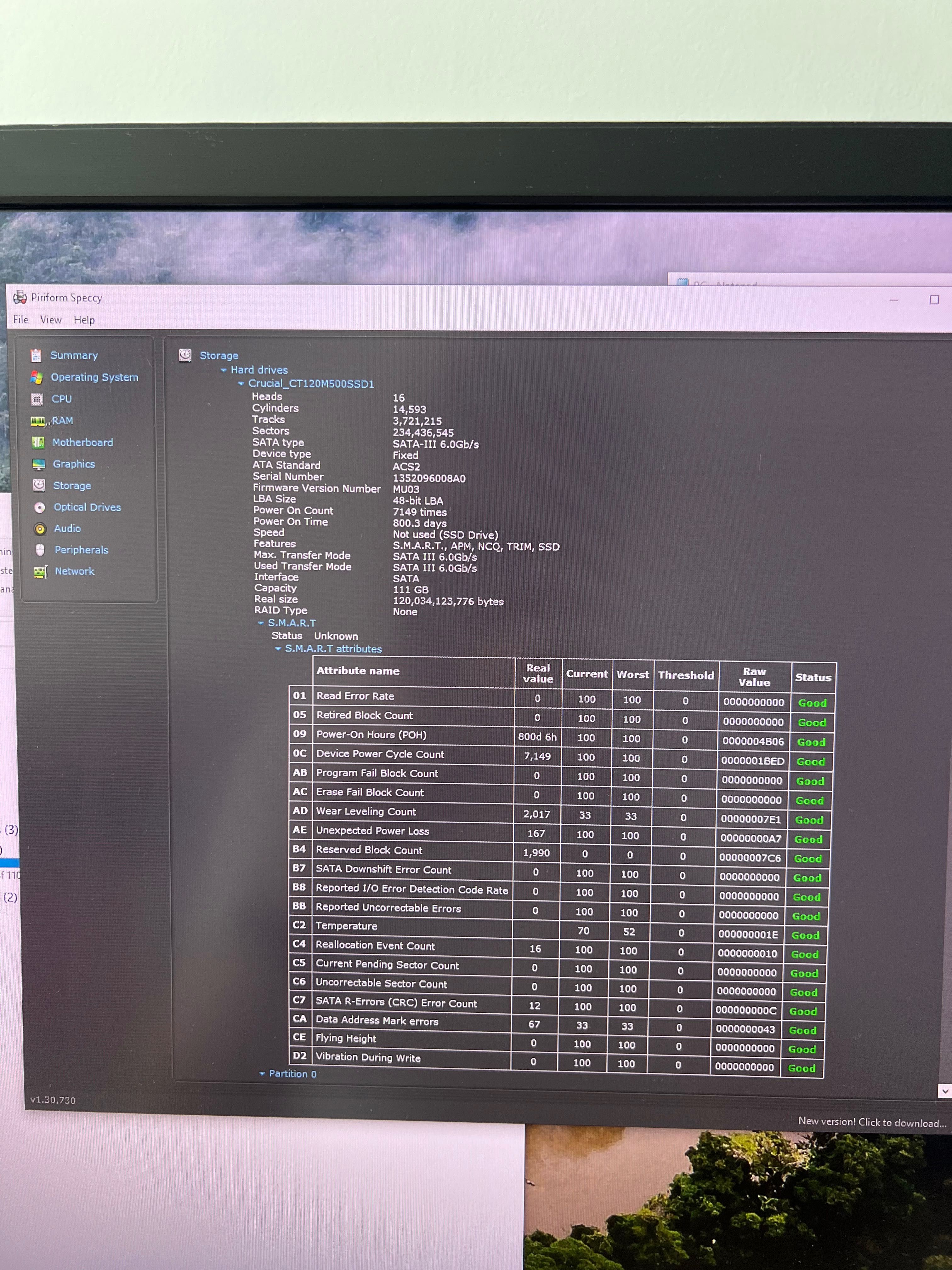
Task: Click Reallocation Event Count attribute
Action: coord(375,946)
